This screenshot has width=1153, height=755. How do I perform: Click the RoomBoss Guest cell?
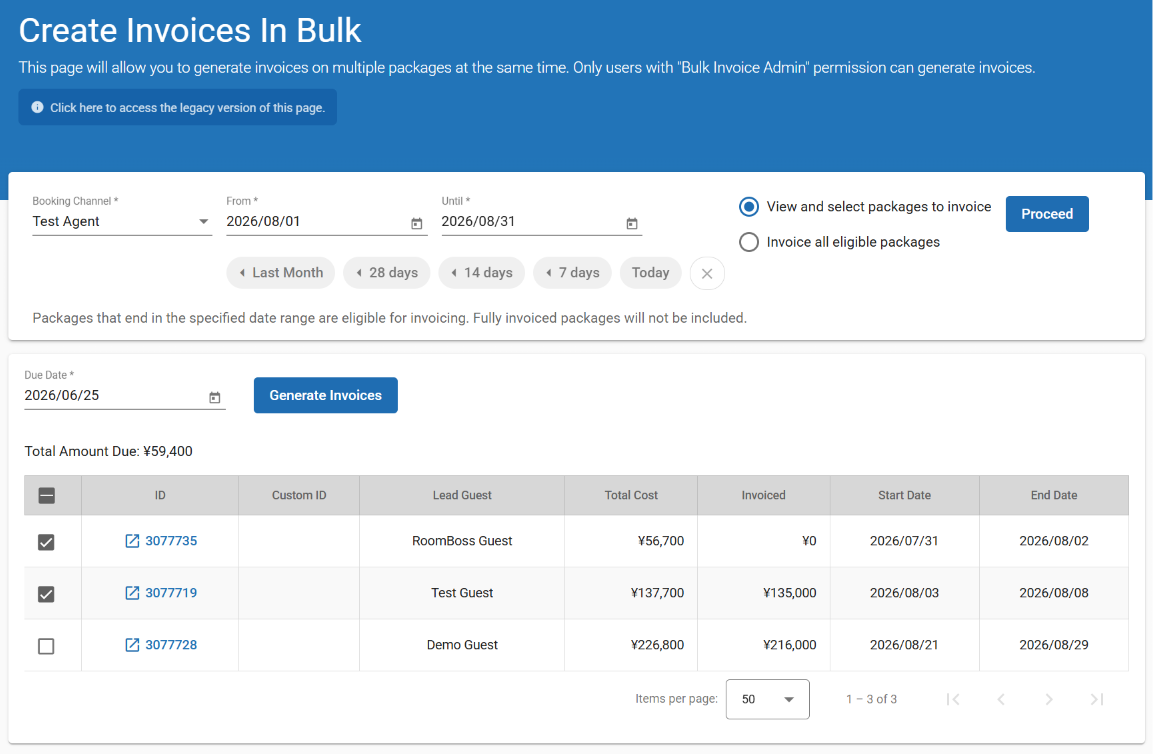462,541
